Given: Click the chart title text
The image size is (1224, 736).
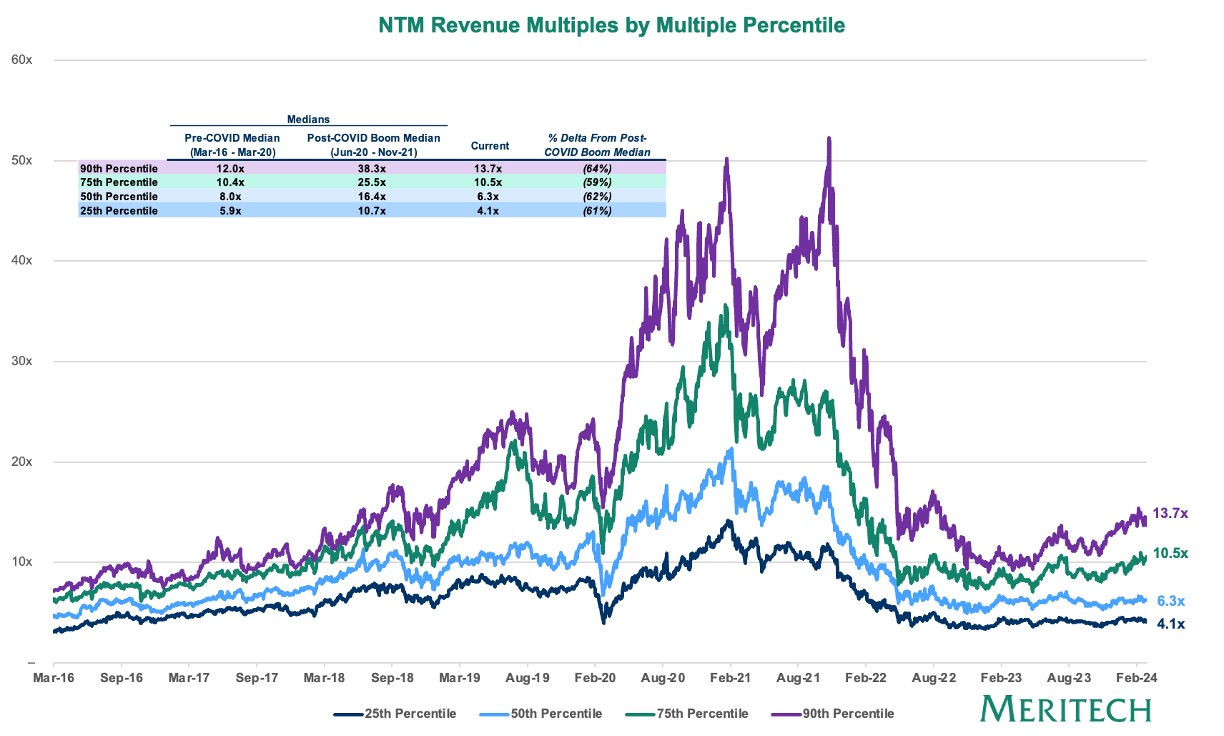Looking at the screenshot, I should pos(612,24).
